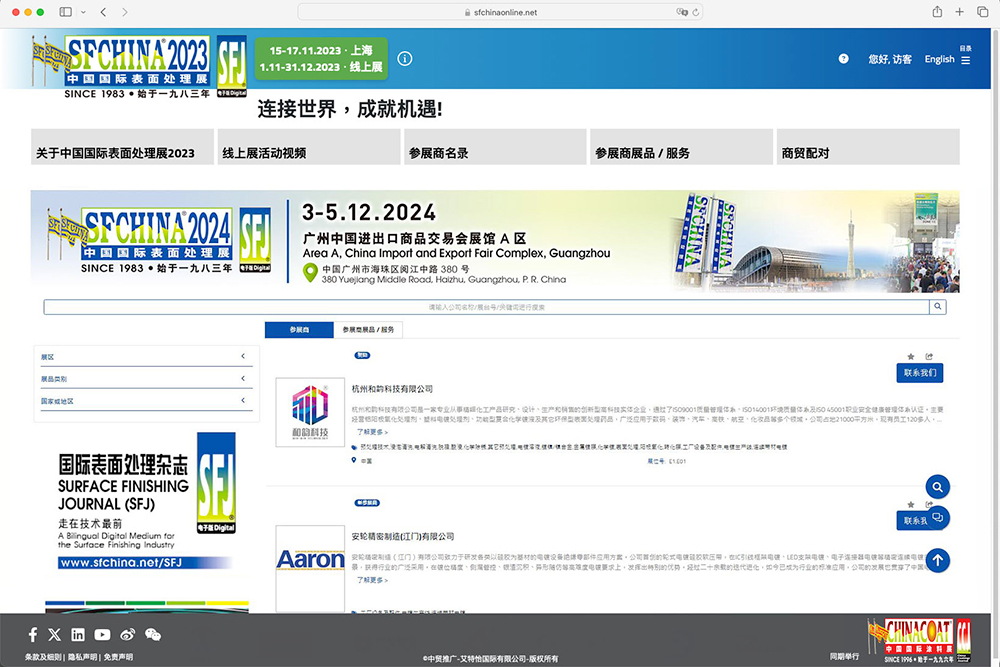Image resolution: width=1000 pixels, height=667 pixels.
Task: Click the translate icon in address bar
Action: [x=681, y=12]
